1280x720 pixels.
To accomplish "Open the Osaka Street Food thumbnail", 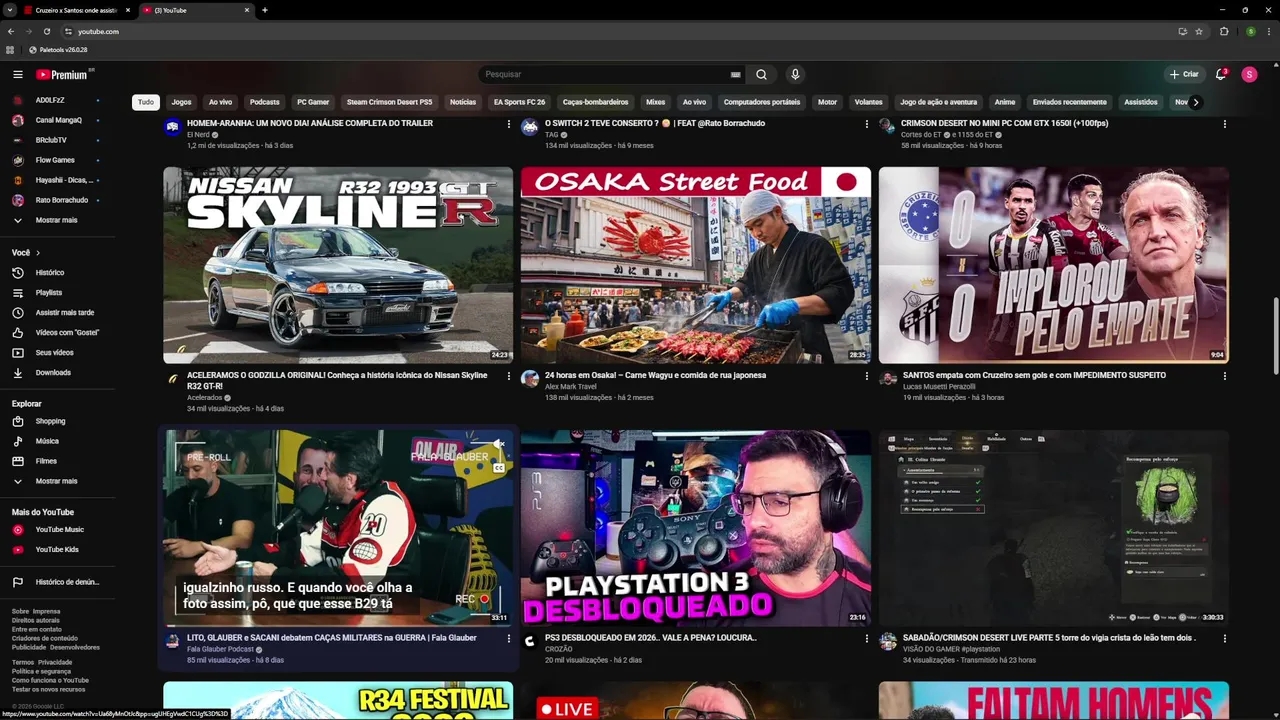I will tap(695, 265).
